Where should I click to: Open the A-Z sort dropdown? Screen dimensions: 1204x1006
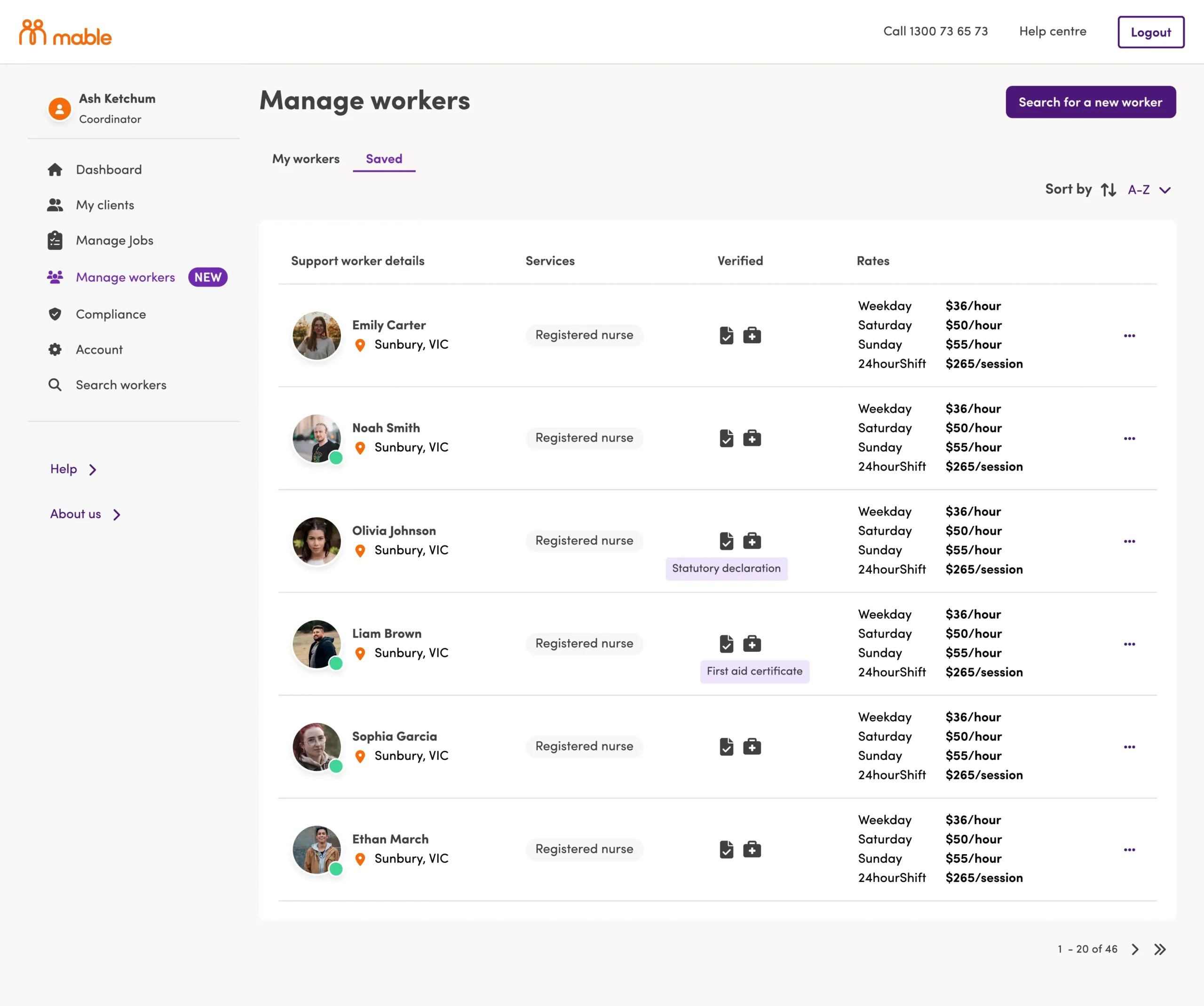pyautogui.click(x=1149, y=190)
